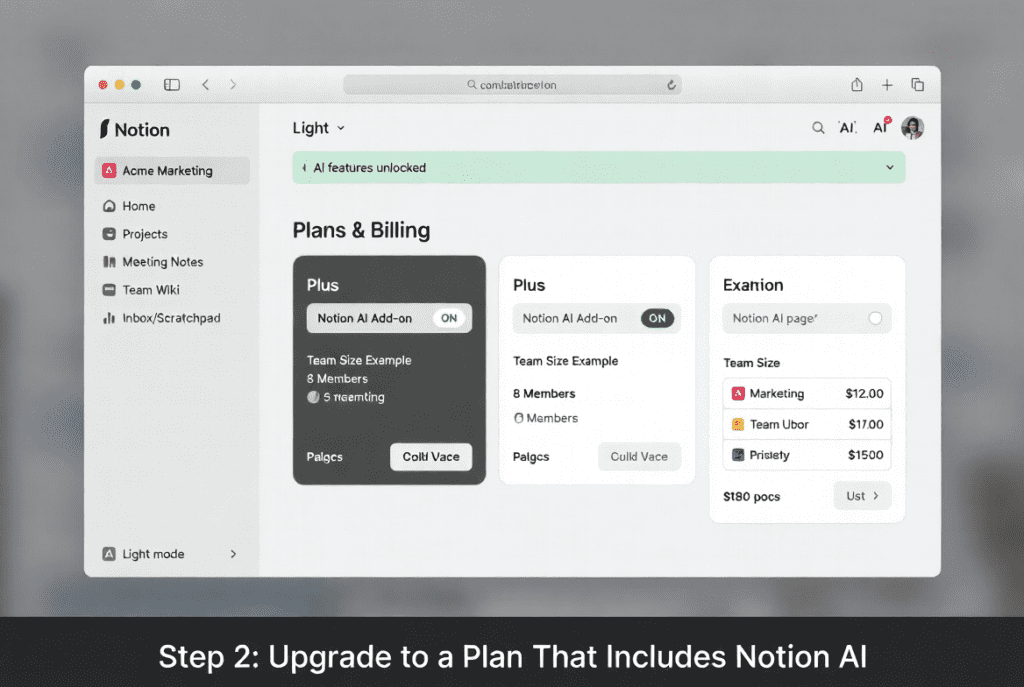Open a new browser tab with the plus button
The height and width of the screenshot is (687, 1024).
pyautogui.click(x=887, y=85)
